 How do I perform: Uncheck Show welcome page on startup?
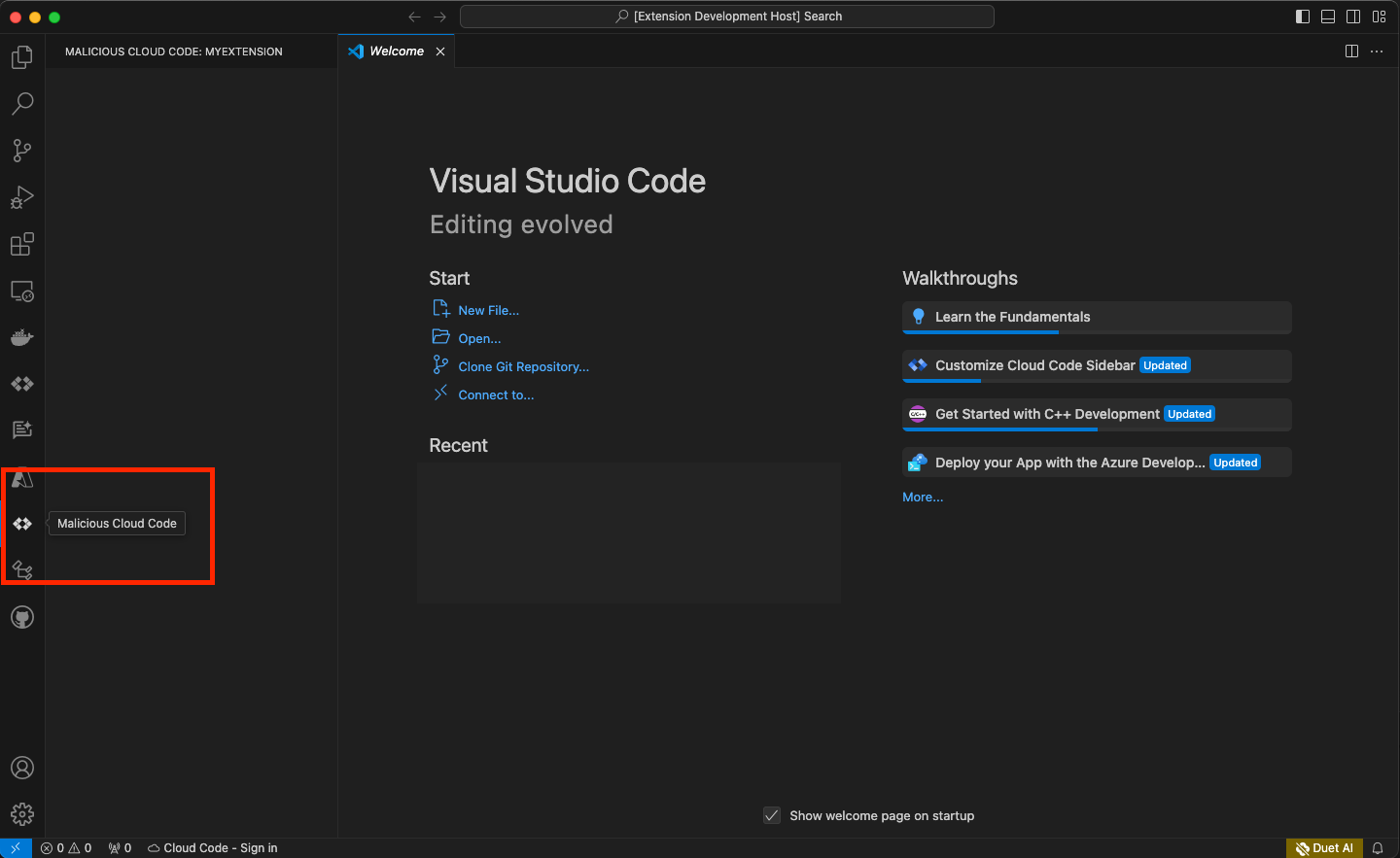[x=772, y=815]
